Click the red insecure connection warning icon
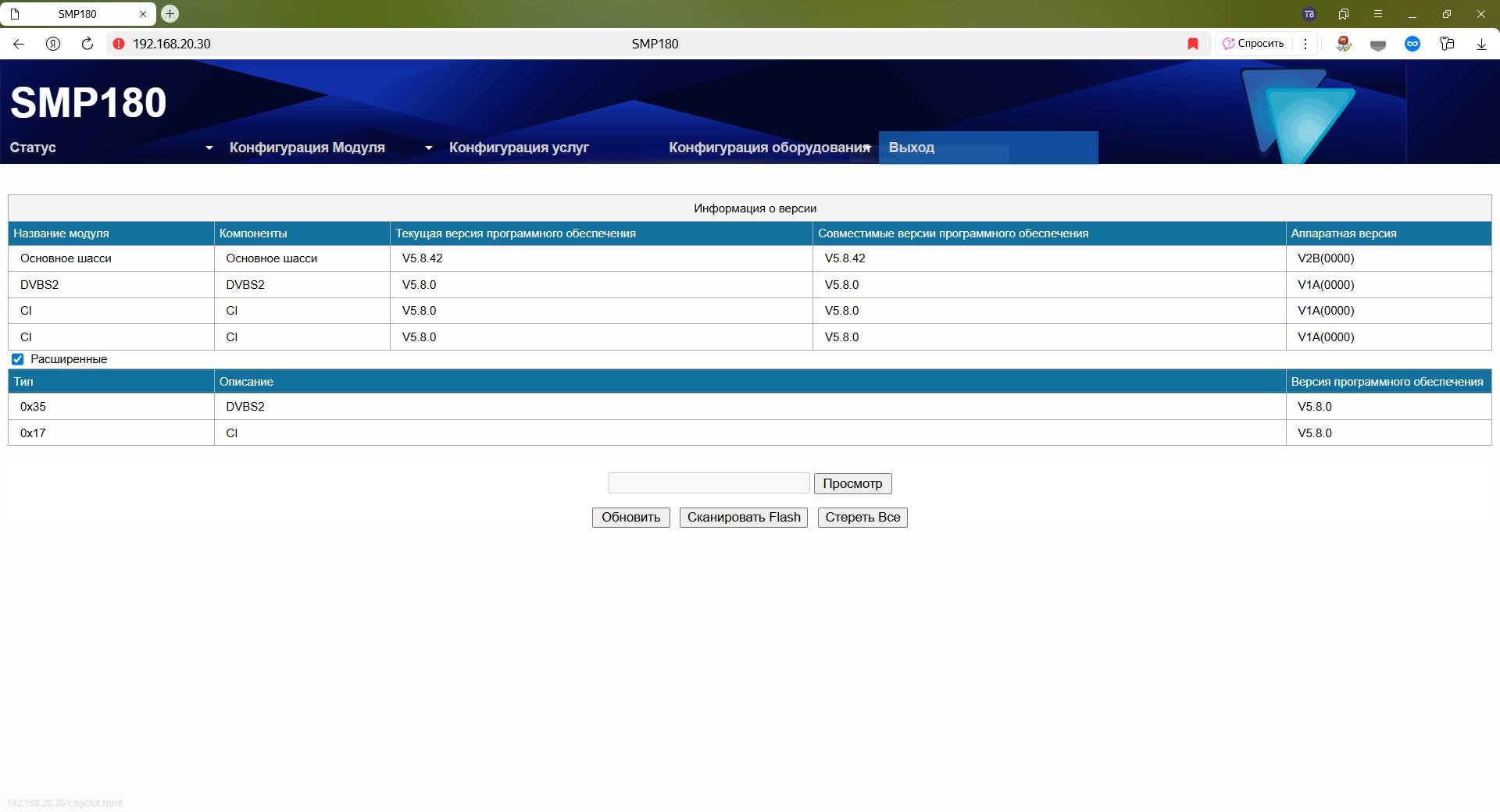 point(119,44)
